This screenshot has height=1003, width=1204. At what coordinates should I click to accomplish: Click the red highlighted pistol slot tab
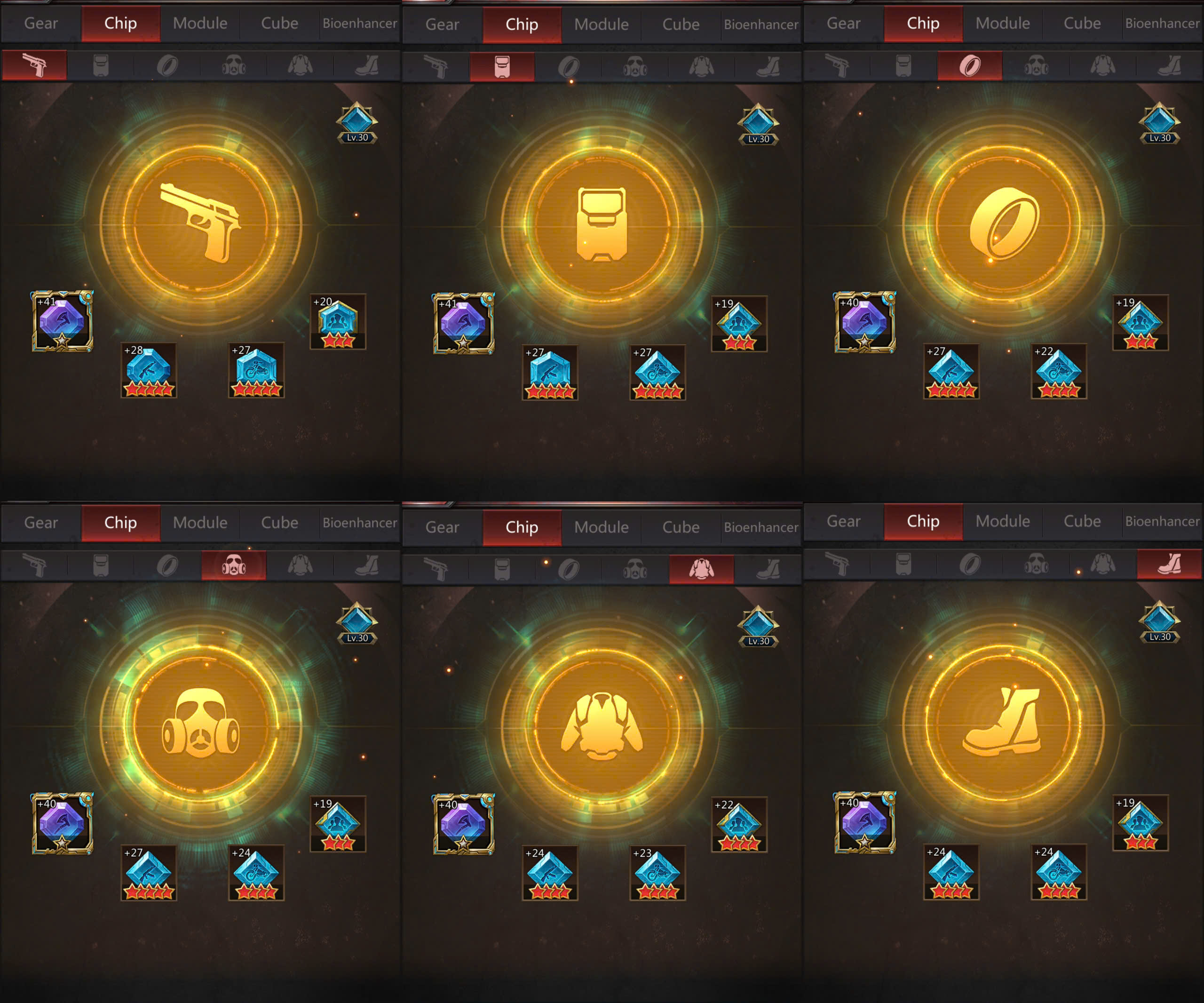click(x=34, y=65)
